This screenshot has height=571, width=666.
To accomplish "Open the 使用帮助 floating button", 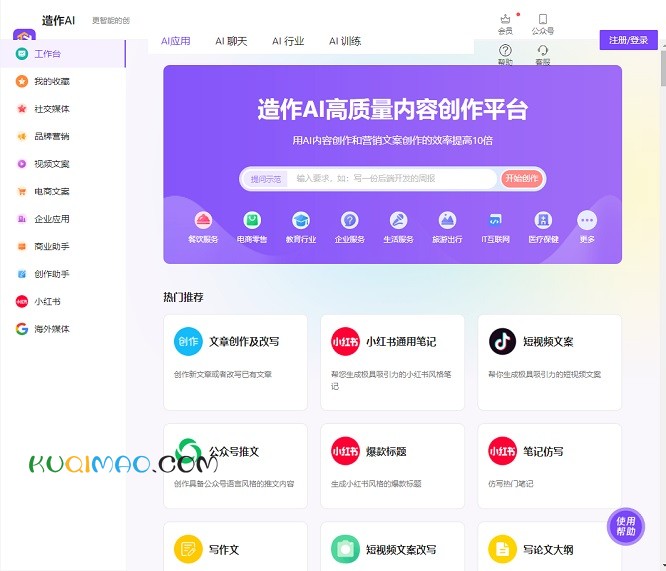I will point(626,526).
